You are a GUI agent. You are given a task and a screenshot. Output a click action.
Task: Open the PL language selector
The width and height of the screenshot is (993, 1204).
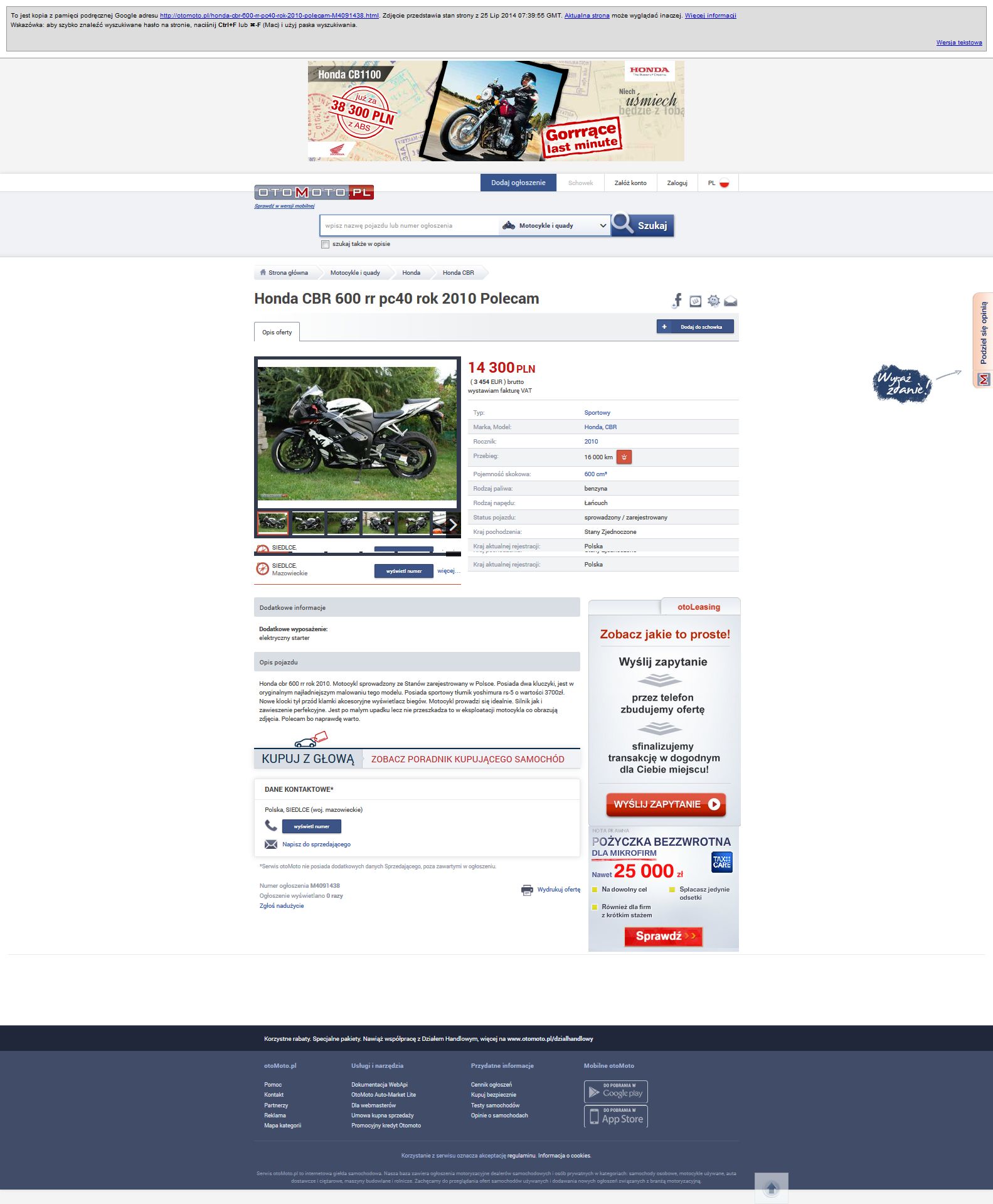point(718,183)
